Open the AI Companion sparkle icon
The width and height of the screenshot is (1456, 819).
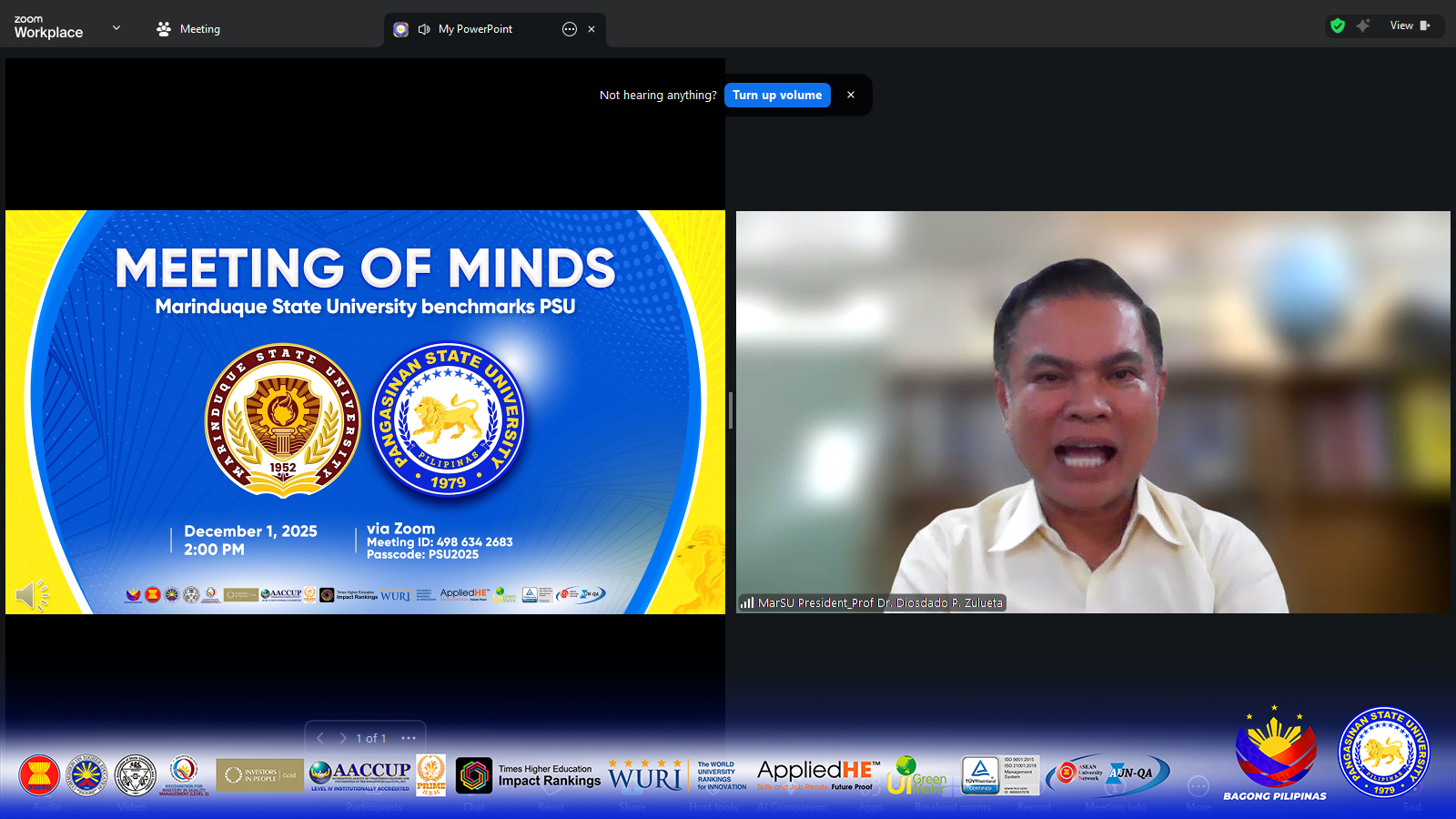tap(1363, 25)
